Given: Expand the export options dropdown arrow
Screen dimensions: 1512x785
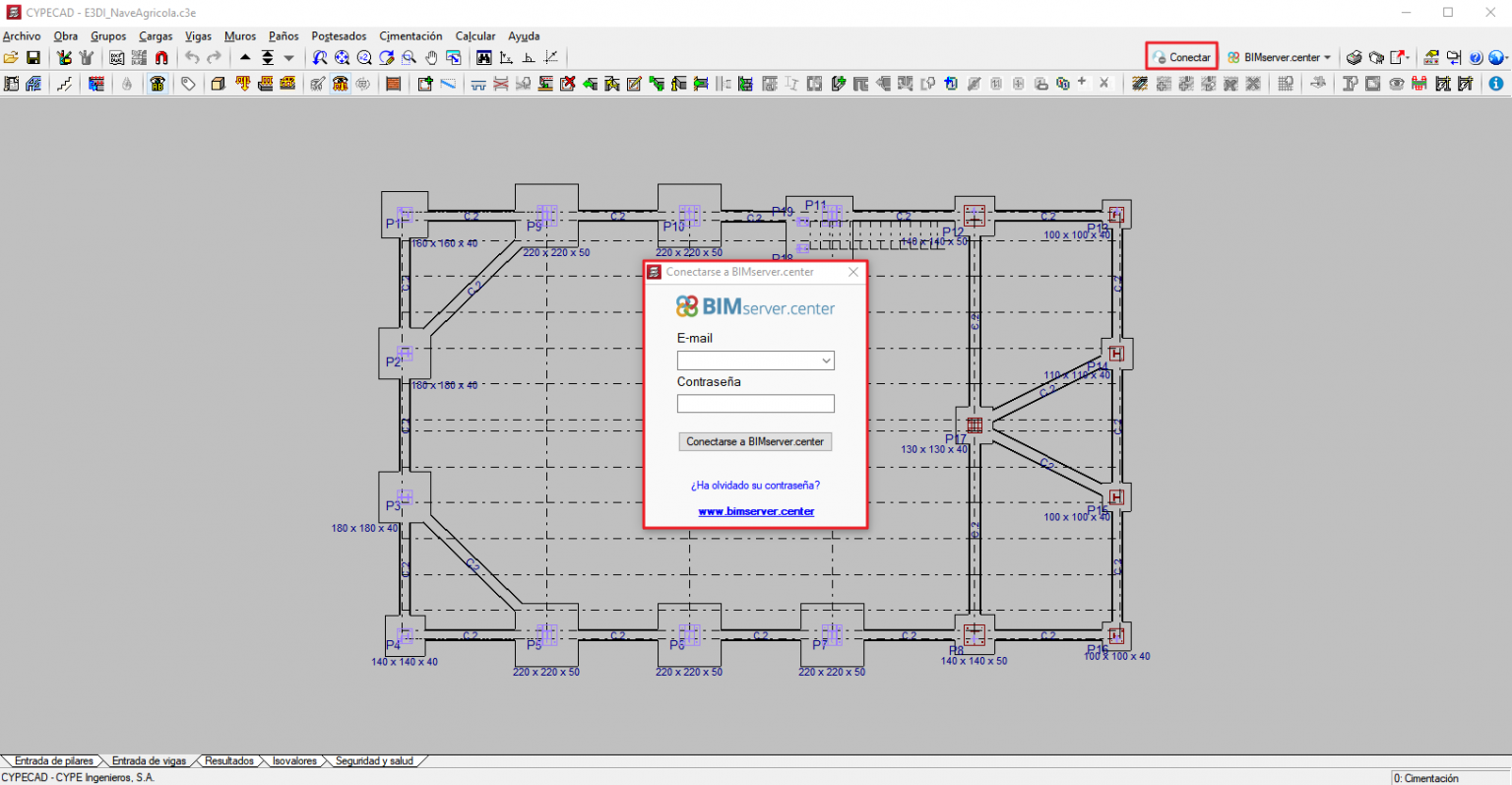Looking at the screenshot, I should pyautogui.click(x=1410, y=57).
